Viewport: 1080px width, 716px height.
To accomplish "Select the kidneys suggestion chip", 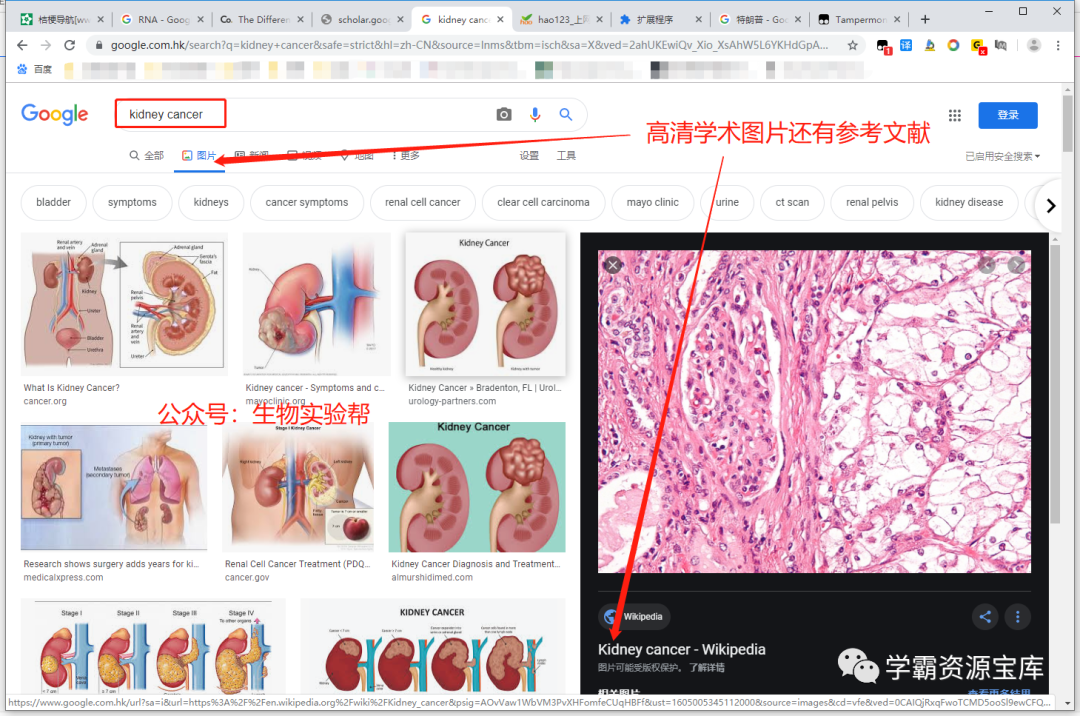I will pyautogui.click(x=211, y=202).
